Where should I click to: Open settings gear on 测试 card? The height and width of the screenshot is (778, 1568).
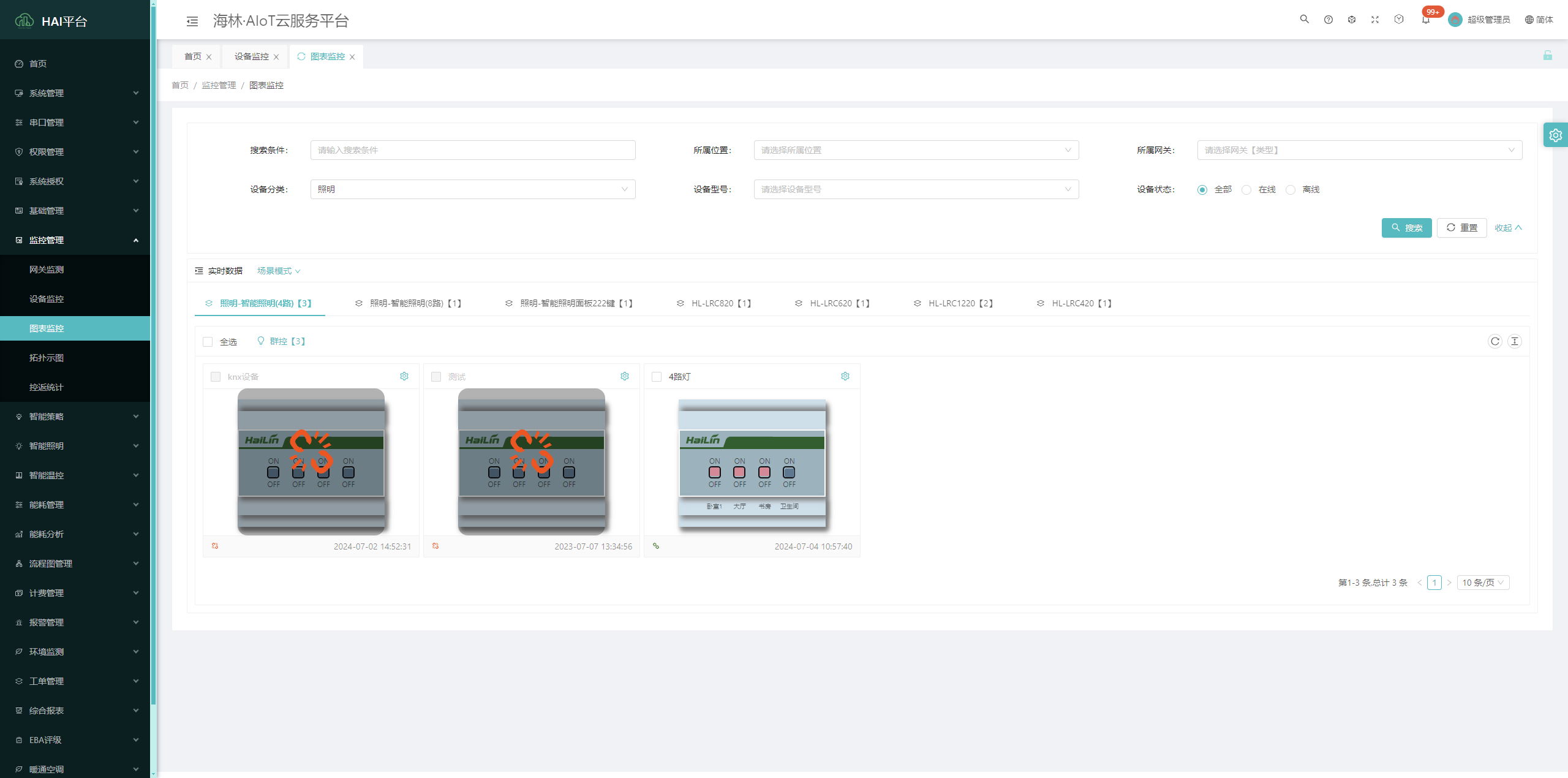(625, 376)
